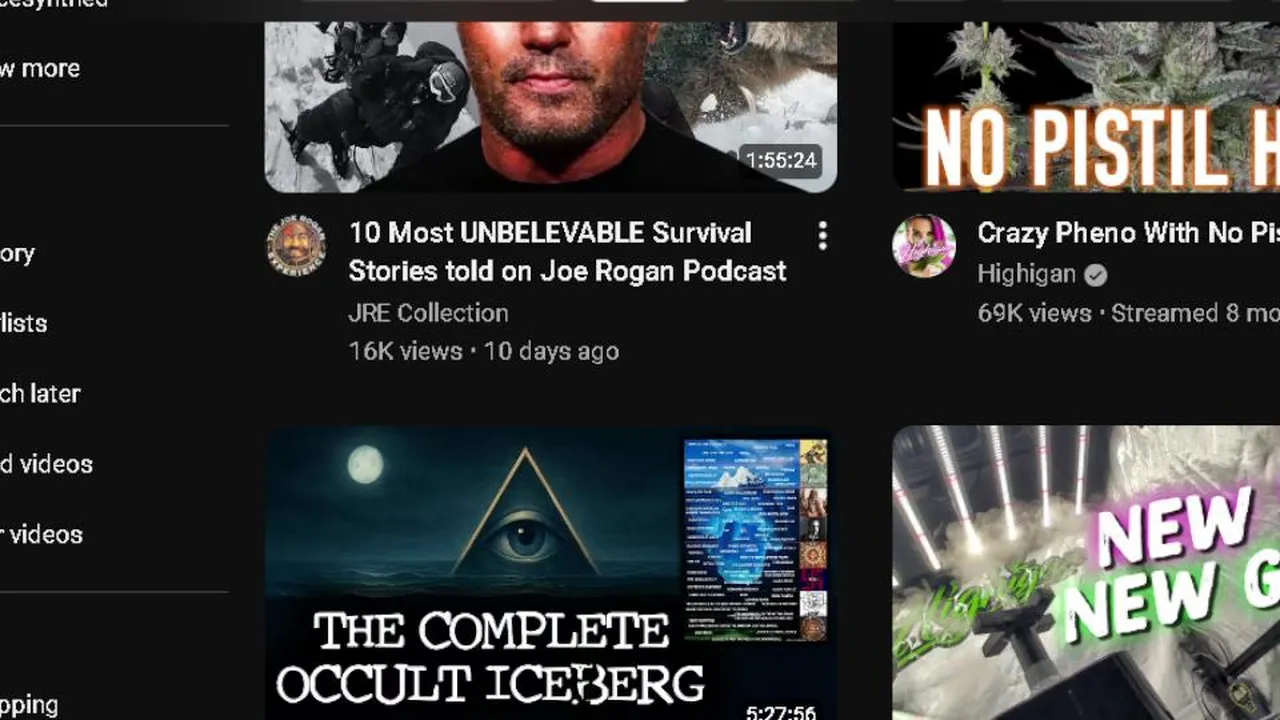Click the Highigan channel avatar
This screenshot has width=1280, height=720.
pos(924,245)
